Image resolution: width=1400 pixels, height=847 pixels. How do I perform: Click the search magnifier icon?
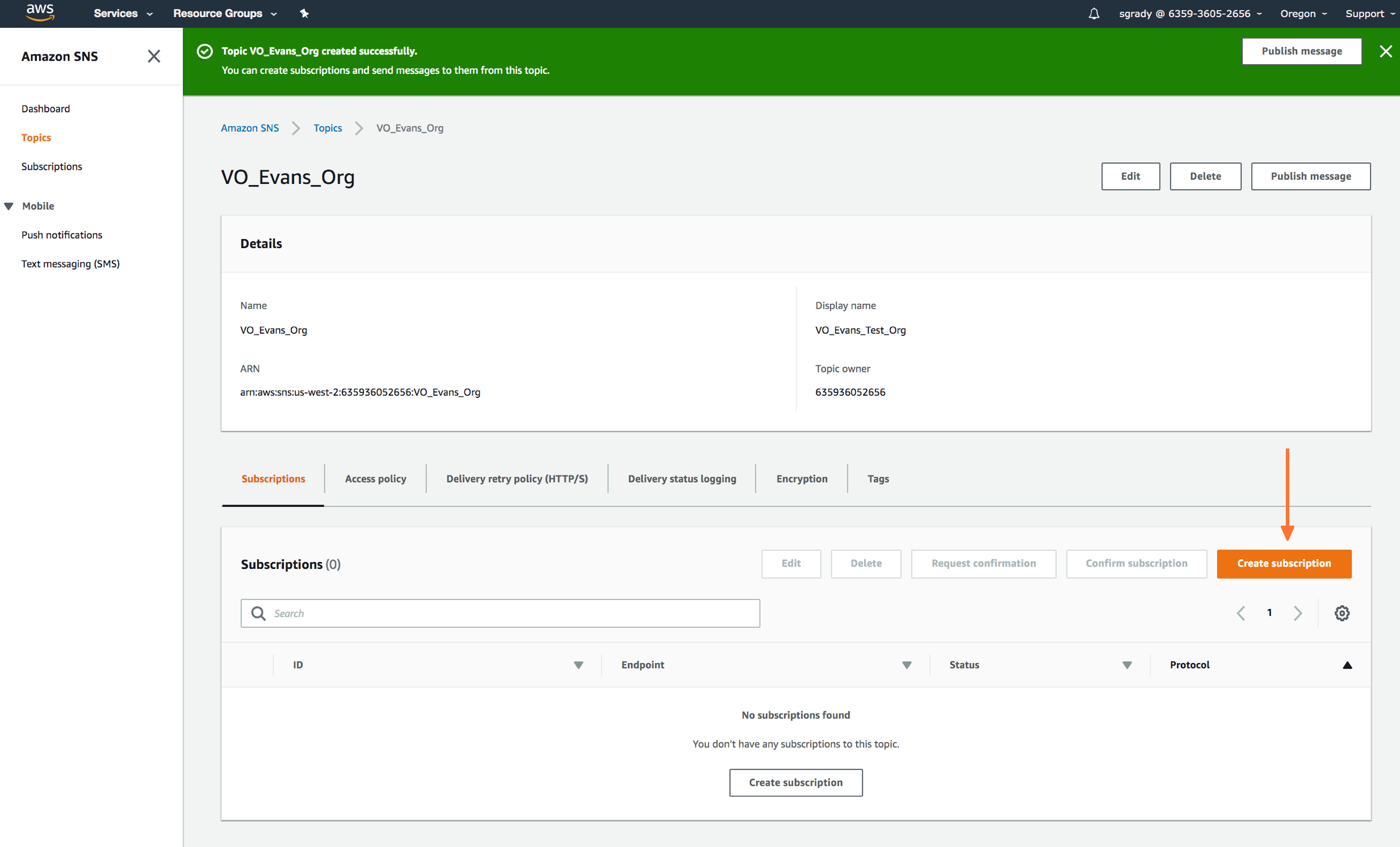tap(258, 613)
